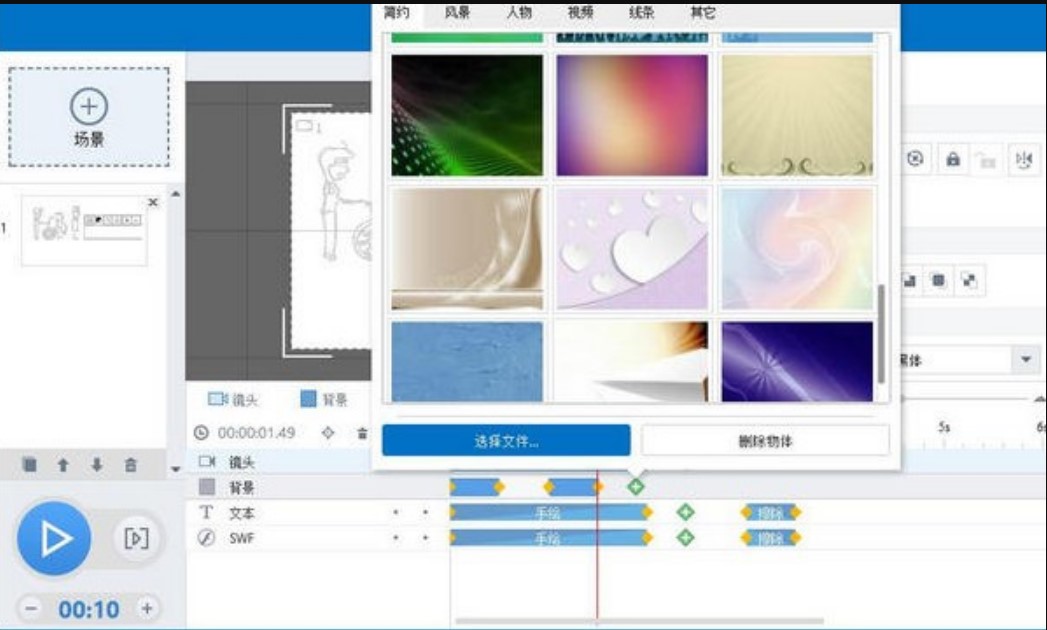Click the scene list scroll-up arrow
Image resolution: width=1047 pixels, height=630 pixels.
[175, 194]
